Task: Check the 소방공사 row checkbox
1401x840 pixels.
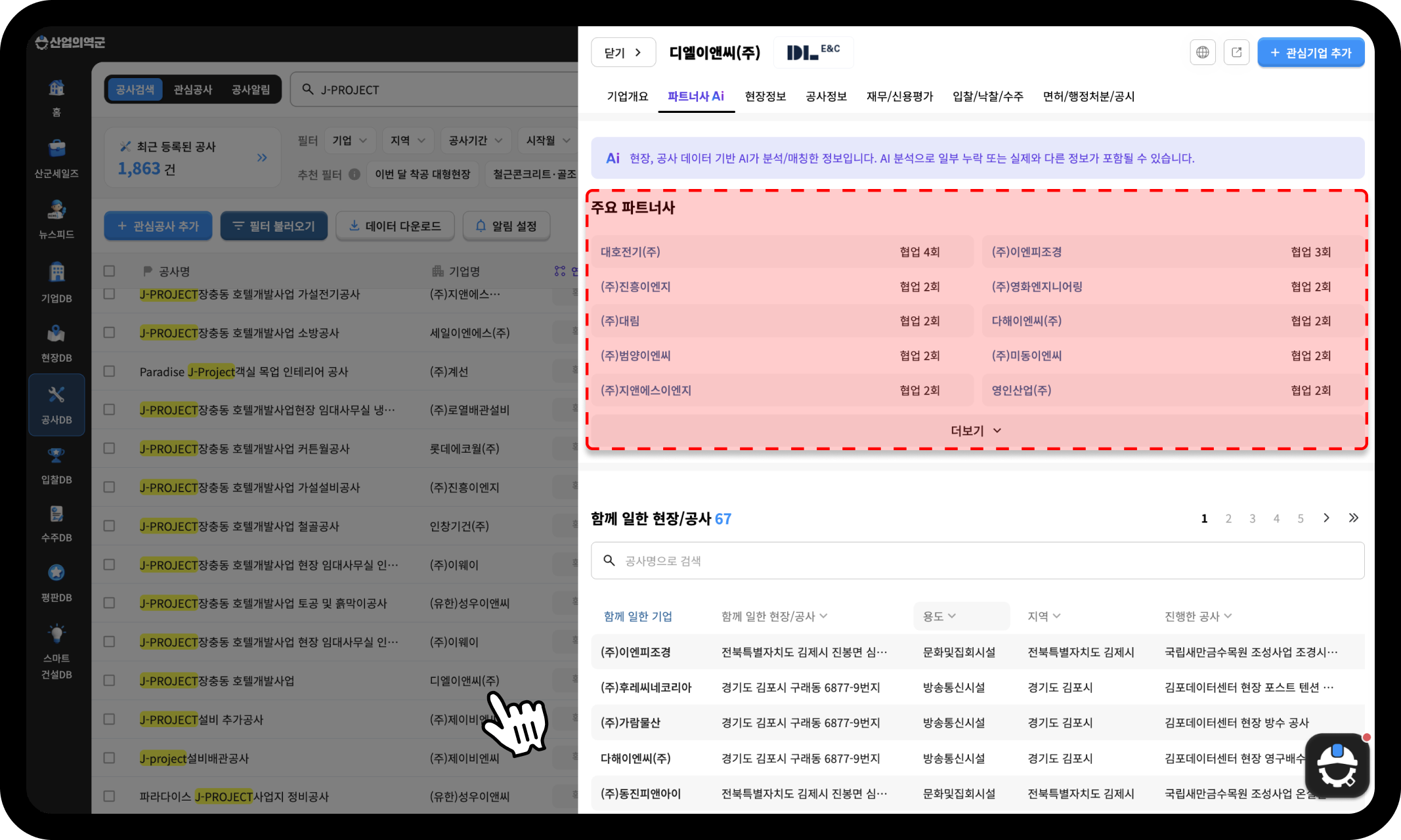Action: click(x=109, y=333)
